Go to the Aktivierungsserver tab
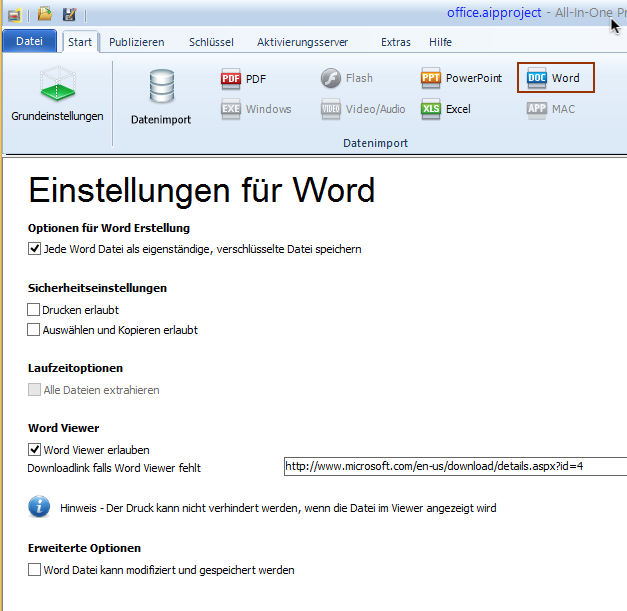 click(300, 42)
